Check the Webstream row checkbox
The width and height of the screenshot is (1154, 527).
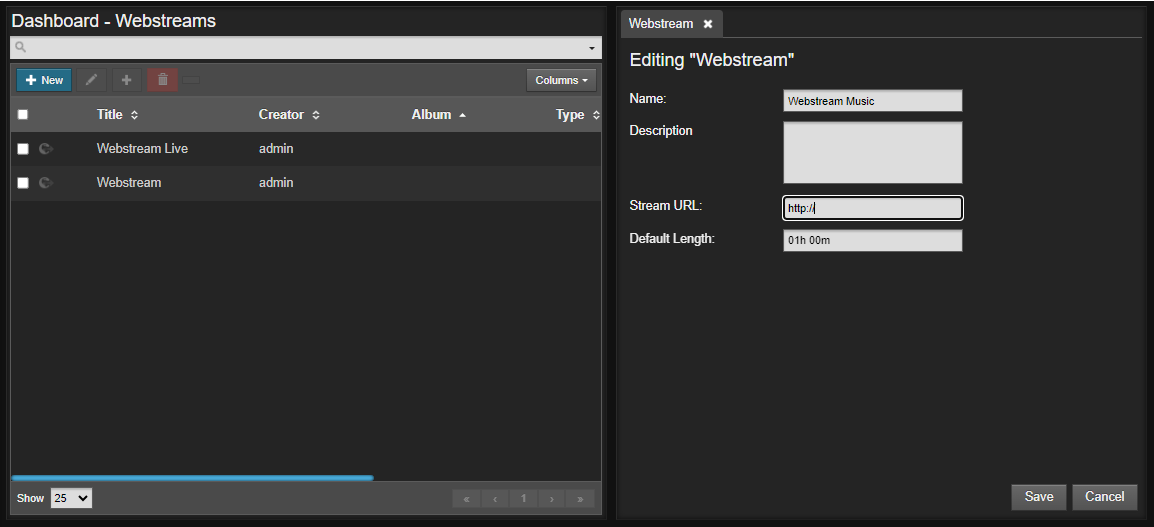[23, 183]
